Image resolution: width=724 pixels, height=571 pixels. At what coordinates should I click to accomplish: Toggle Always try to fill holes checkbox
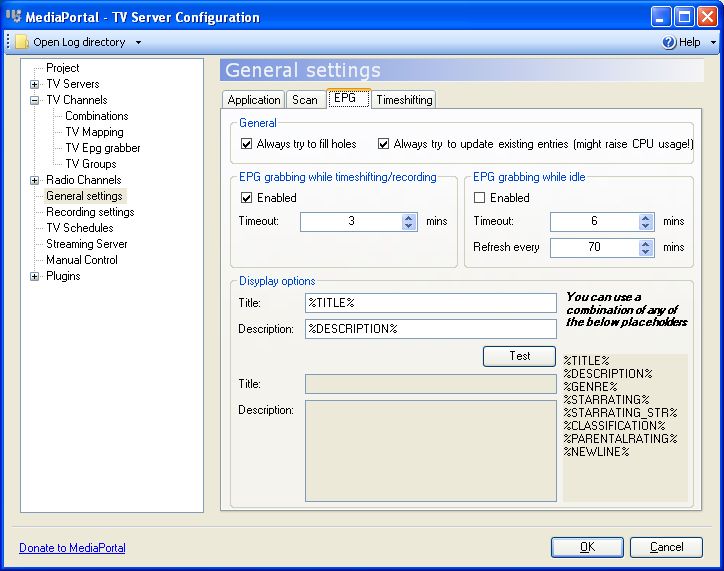coord(247,144)
